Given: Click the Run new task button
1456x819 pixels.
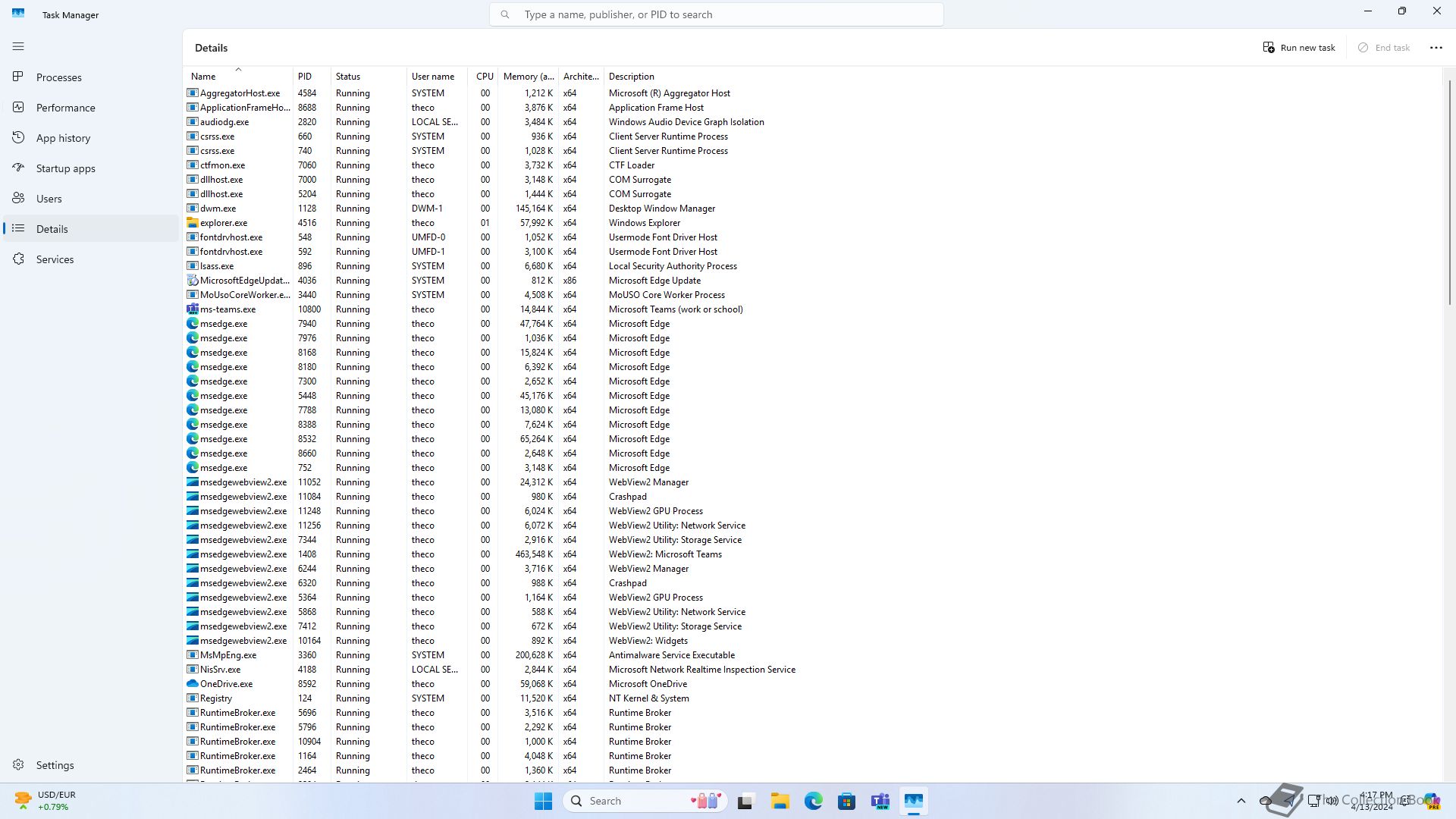Looking at the screenshot, I should coord(1299,47).
